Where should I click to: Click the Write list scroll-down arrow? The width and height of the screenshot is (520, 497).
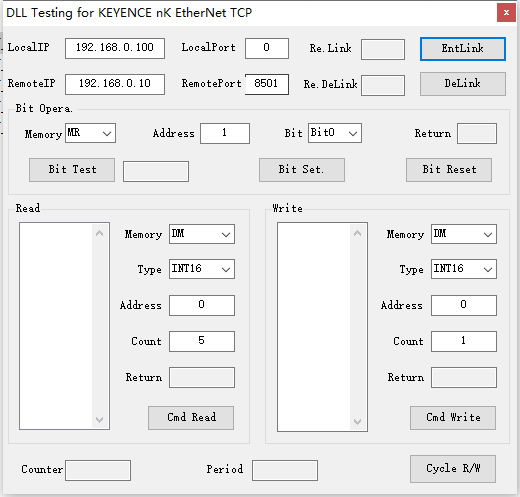tap(357, 421)
